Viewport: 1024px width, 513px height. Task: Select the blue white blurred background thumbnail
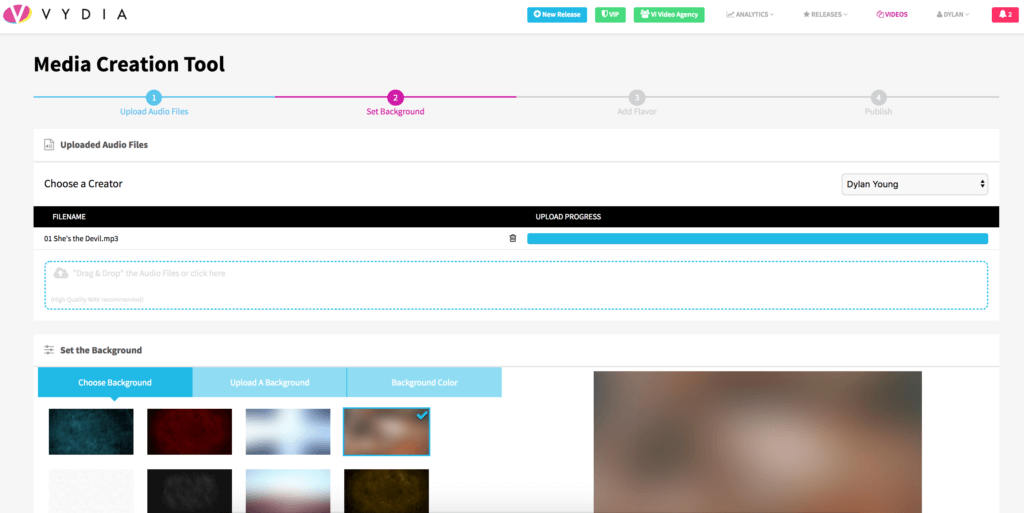click(288, 431)
